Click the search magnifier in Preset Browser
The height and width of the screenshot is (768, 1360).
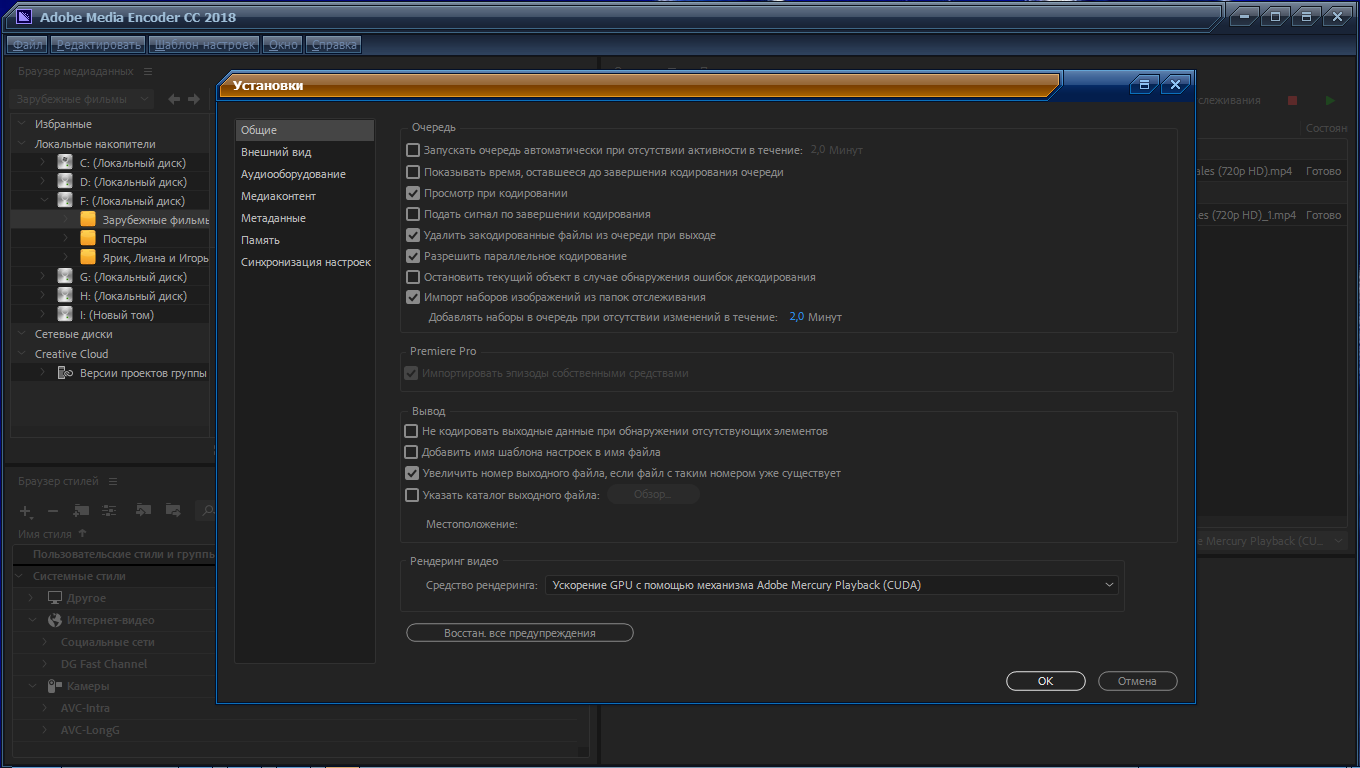(x=208, y=511)
